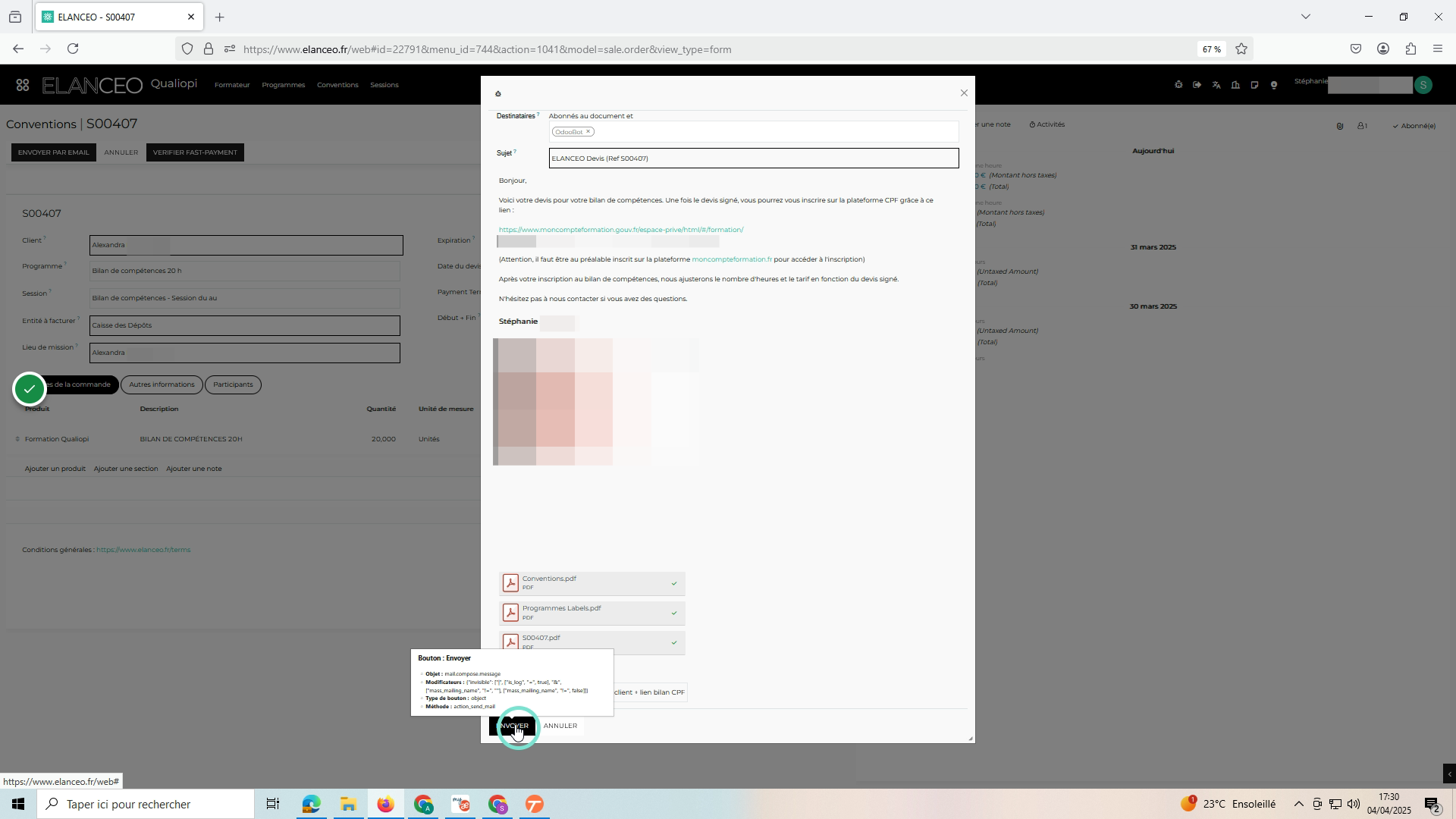Open Programmes Labels.pdf attachment
This screenshot has height=819, width=1456.
click(x=592, y=613)
